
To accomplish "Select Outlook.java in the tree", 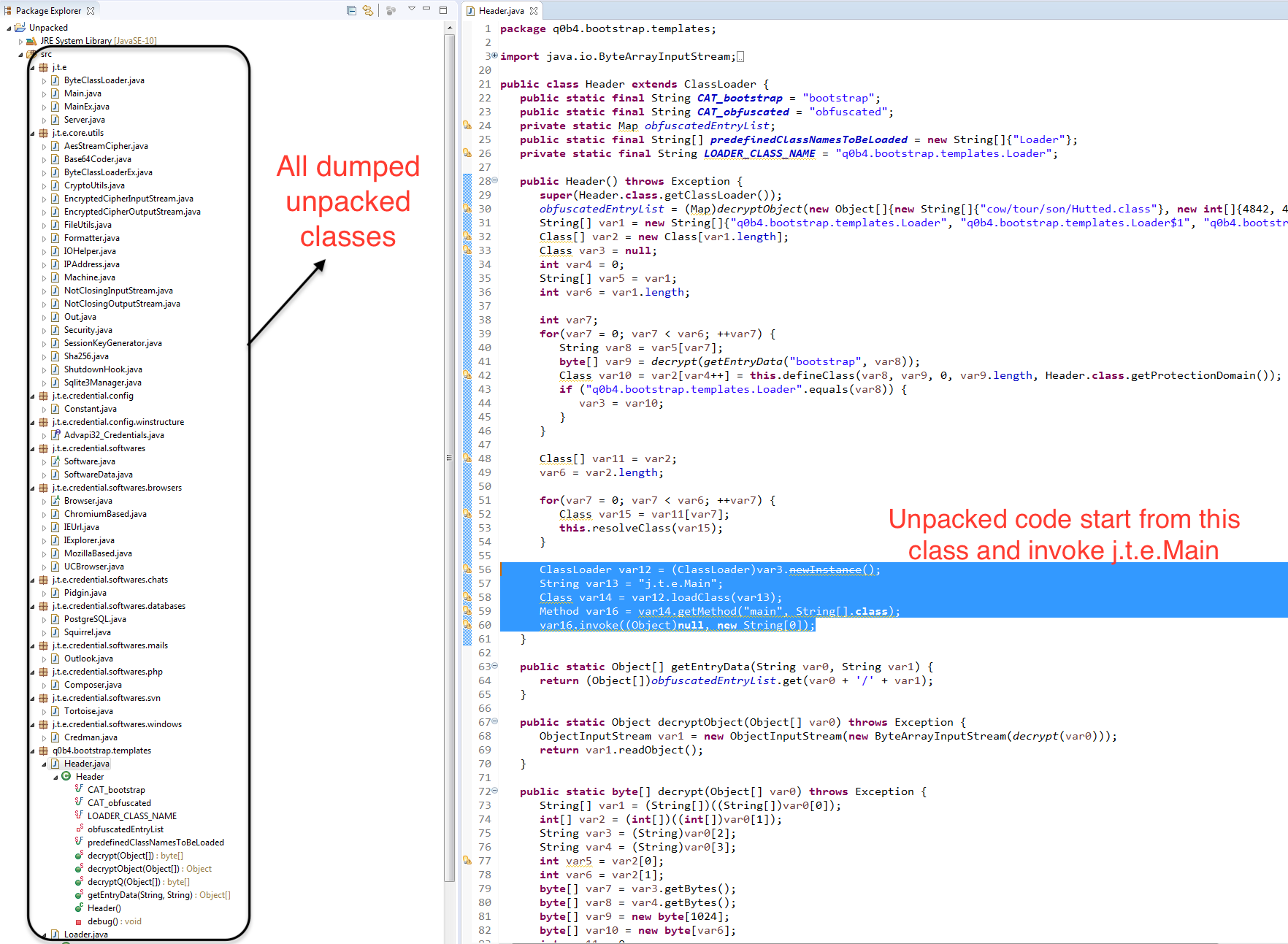I will tap(88, 659).
